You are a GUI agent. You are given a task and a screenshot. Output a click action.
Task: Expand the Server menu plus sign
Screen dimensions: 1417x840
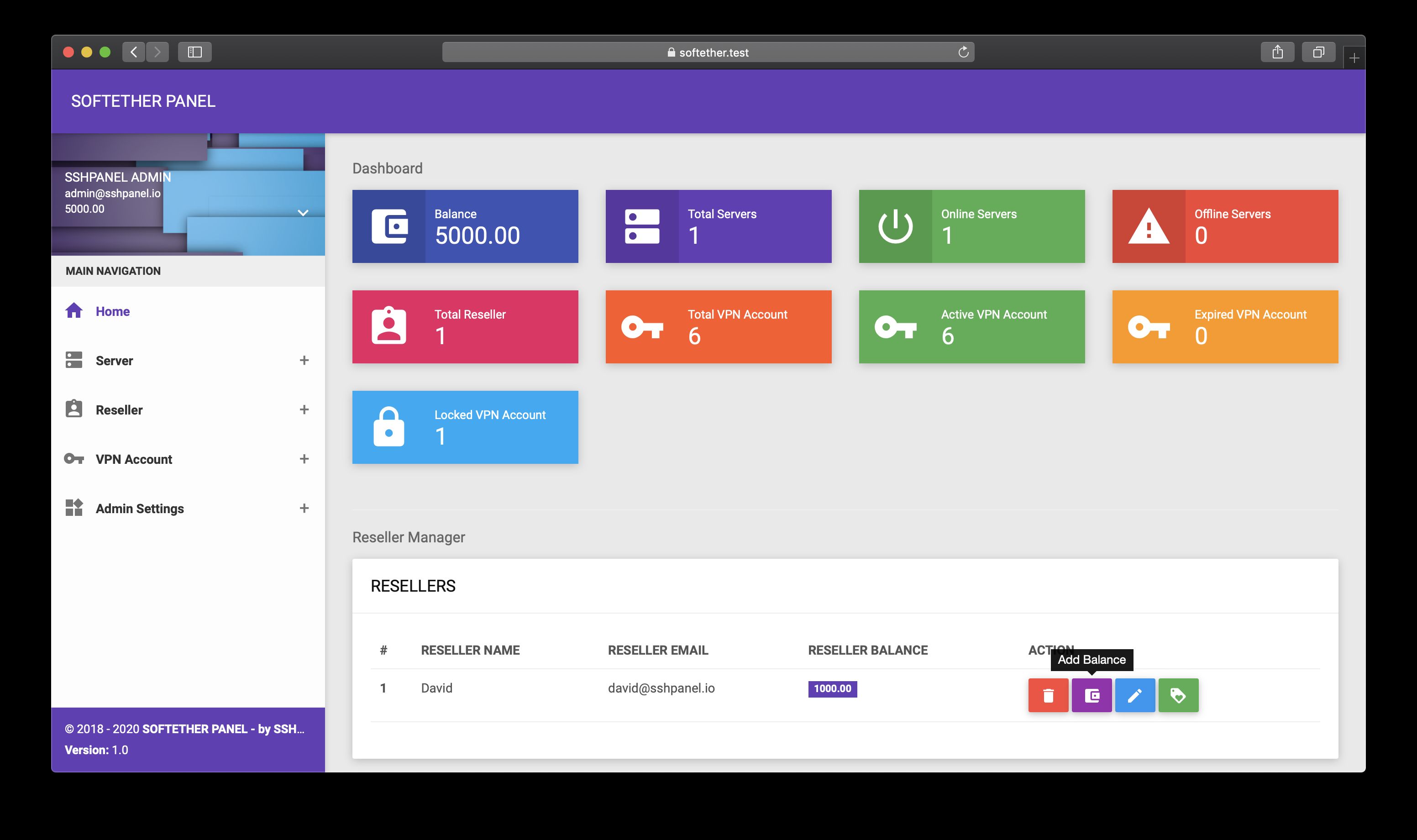tap(304, 361)
